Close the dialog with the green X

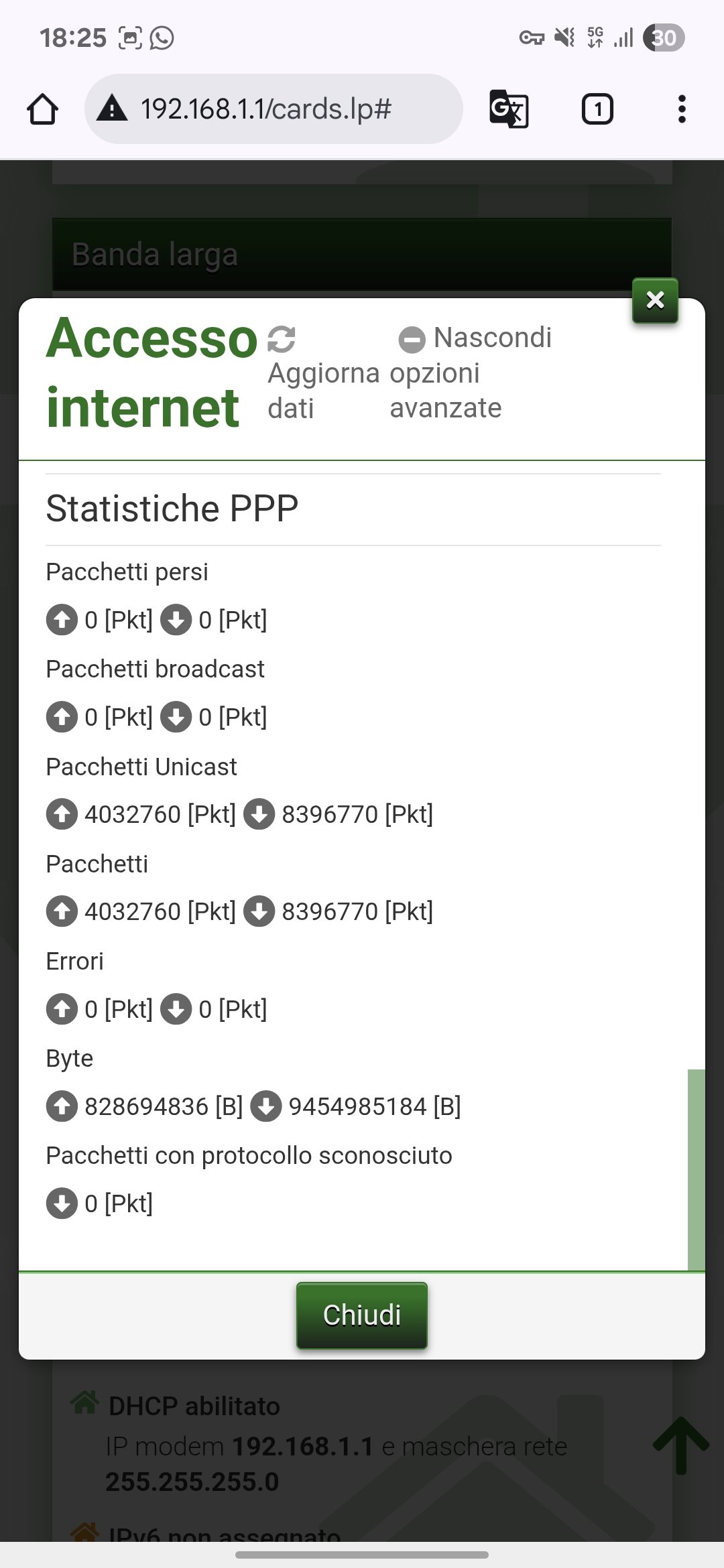655,300
